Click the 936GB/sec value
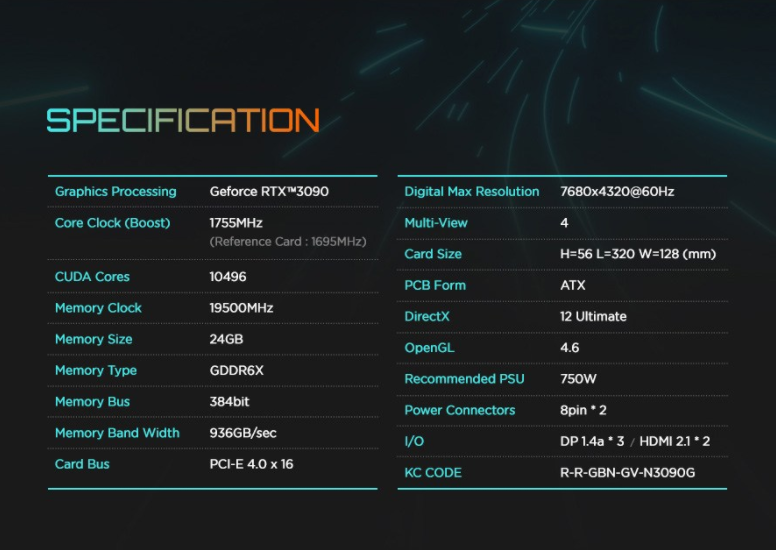The height and width of the screenshot is (550, 776). (242, 433)
